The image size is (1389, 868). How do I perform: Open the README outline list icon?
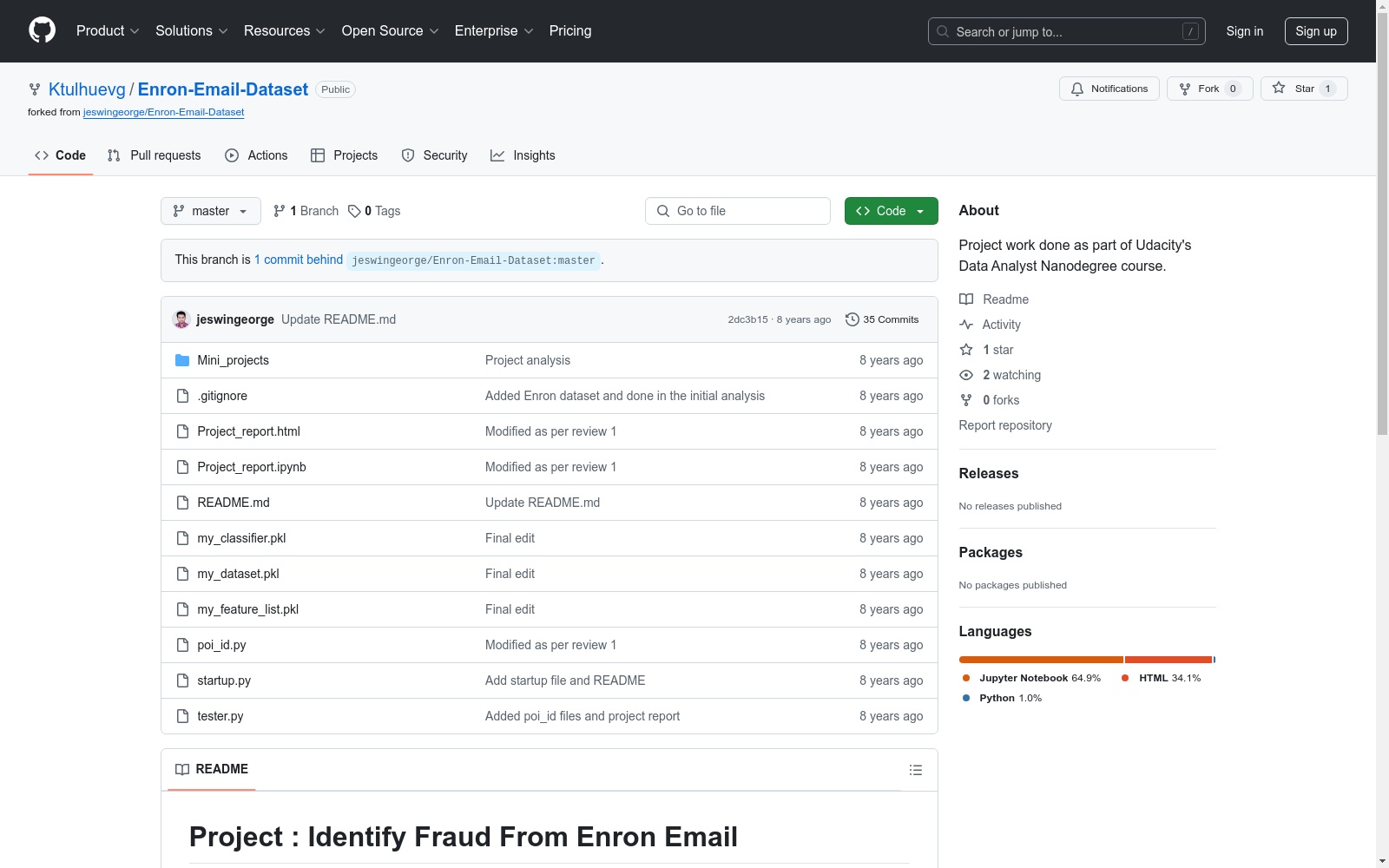[916, 770]
